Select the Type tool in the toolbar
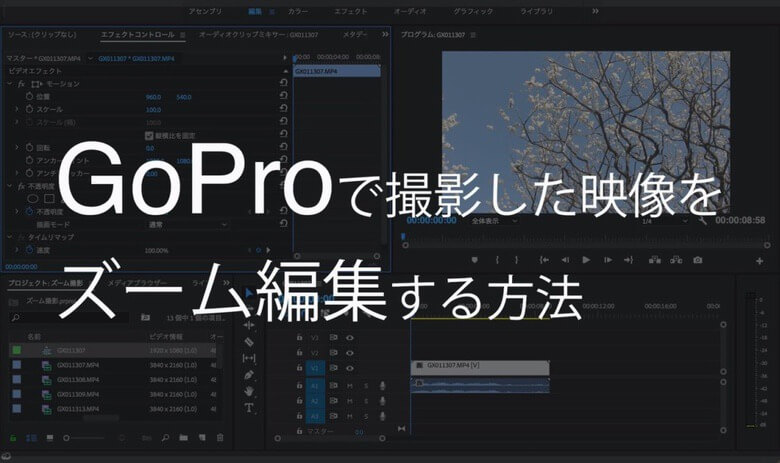780x463 pixels. coord(249,408)
